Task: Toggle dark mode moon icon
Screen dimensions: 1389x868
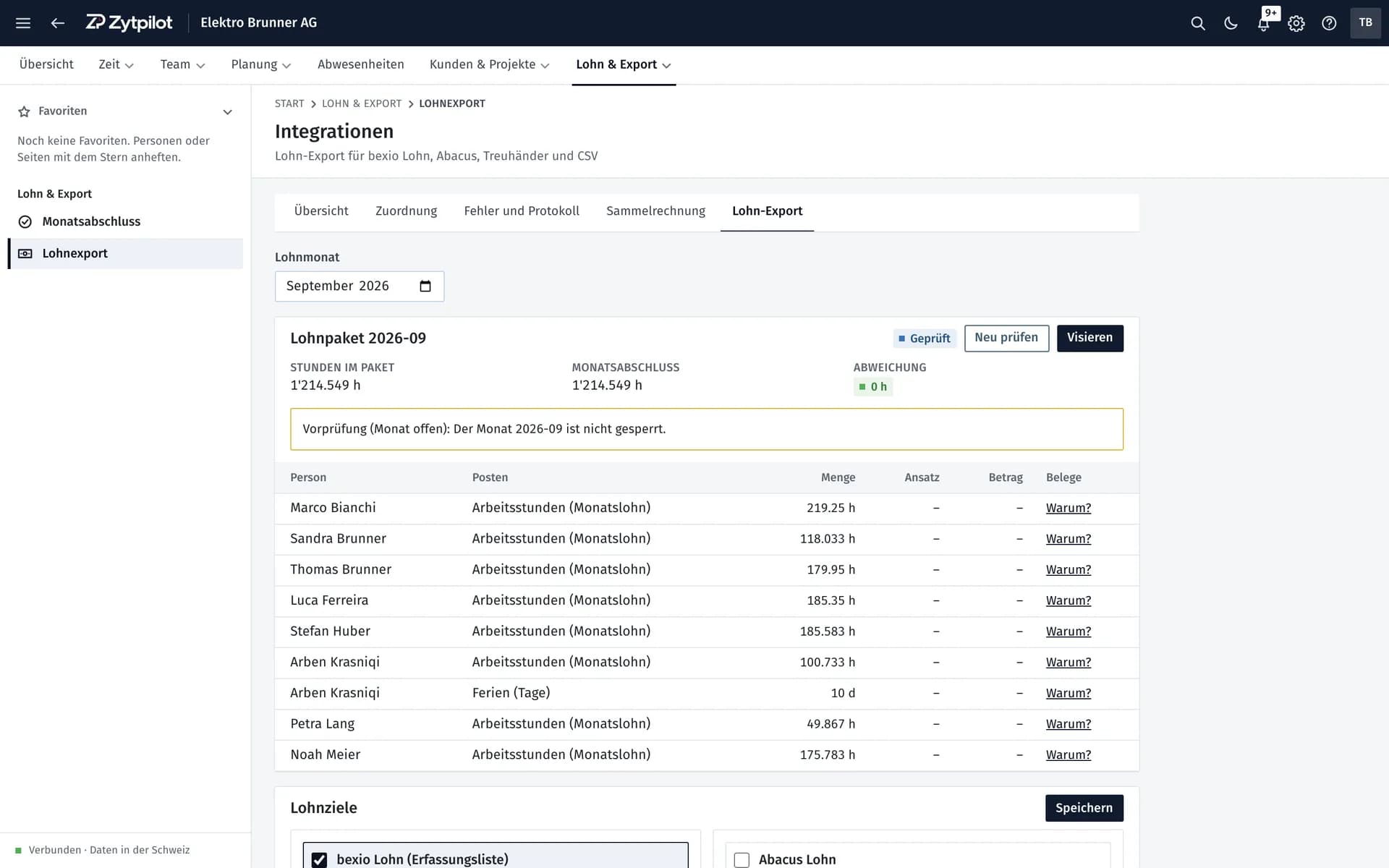Action: tap(1231, 23)
